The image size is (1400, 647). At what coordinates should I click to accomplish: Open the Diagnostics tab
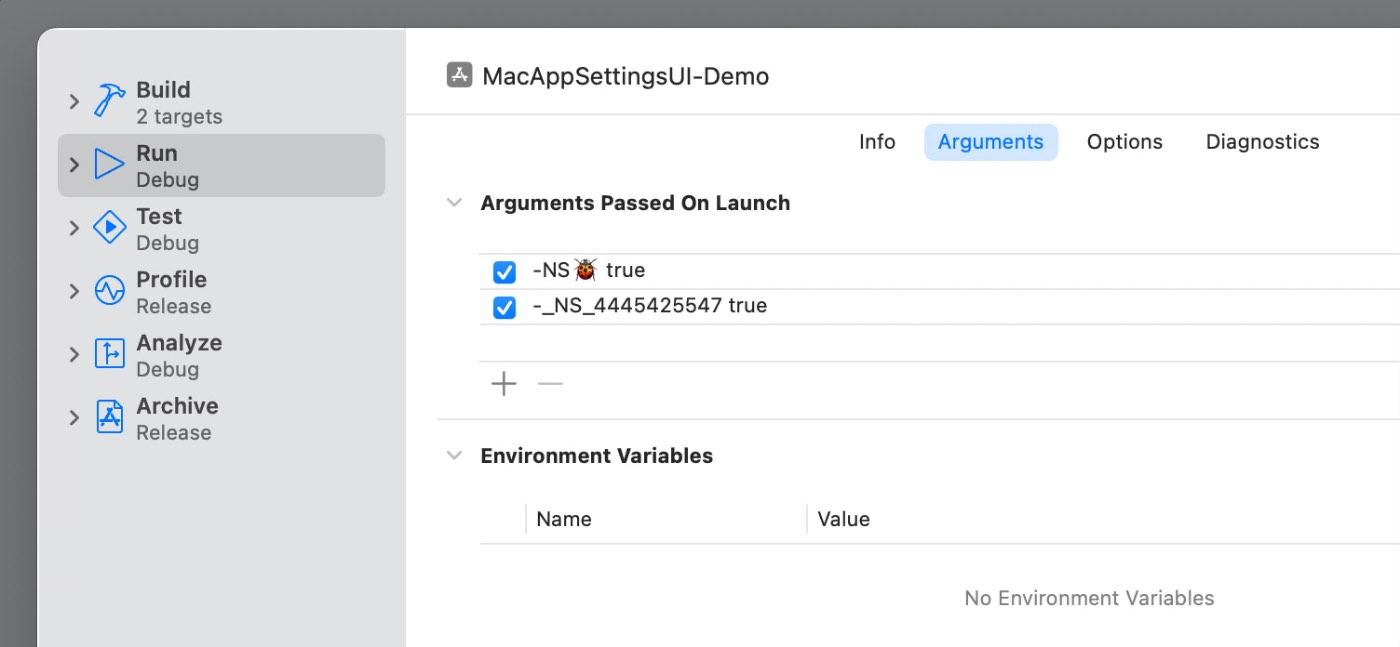pos(1262,142)
